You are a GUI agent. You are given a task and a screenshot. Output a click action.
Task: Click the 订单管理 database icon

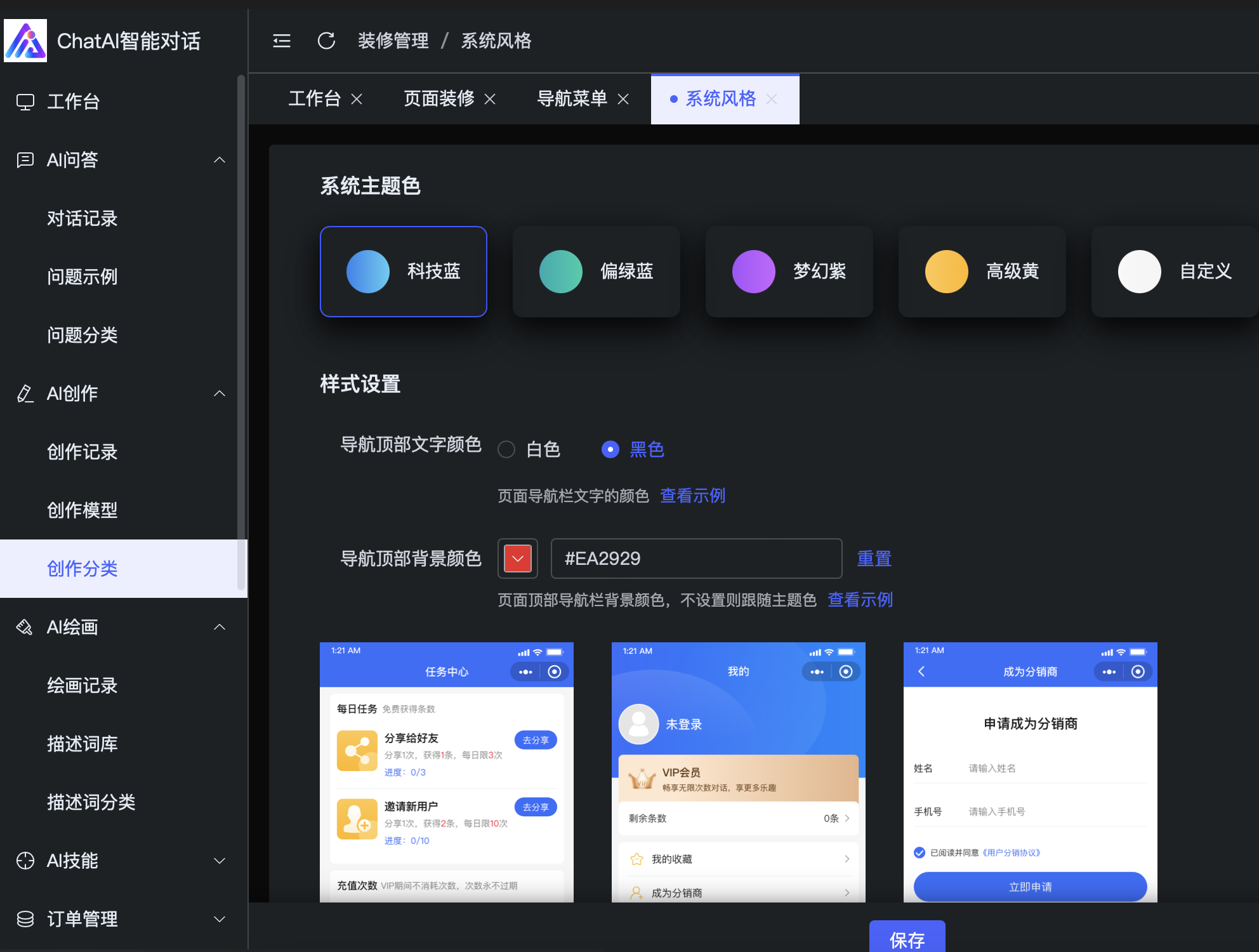point(25,919)
